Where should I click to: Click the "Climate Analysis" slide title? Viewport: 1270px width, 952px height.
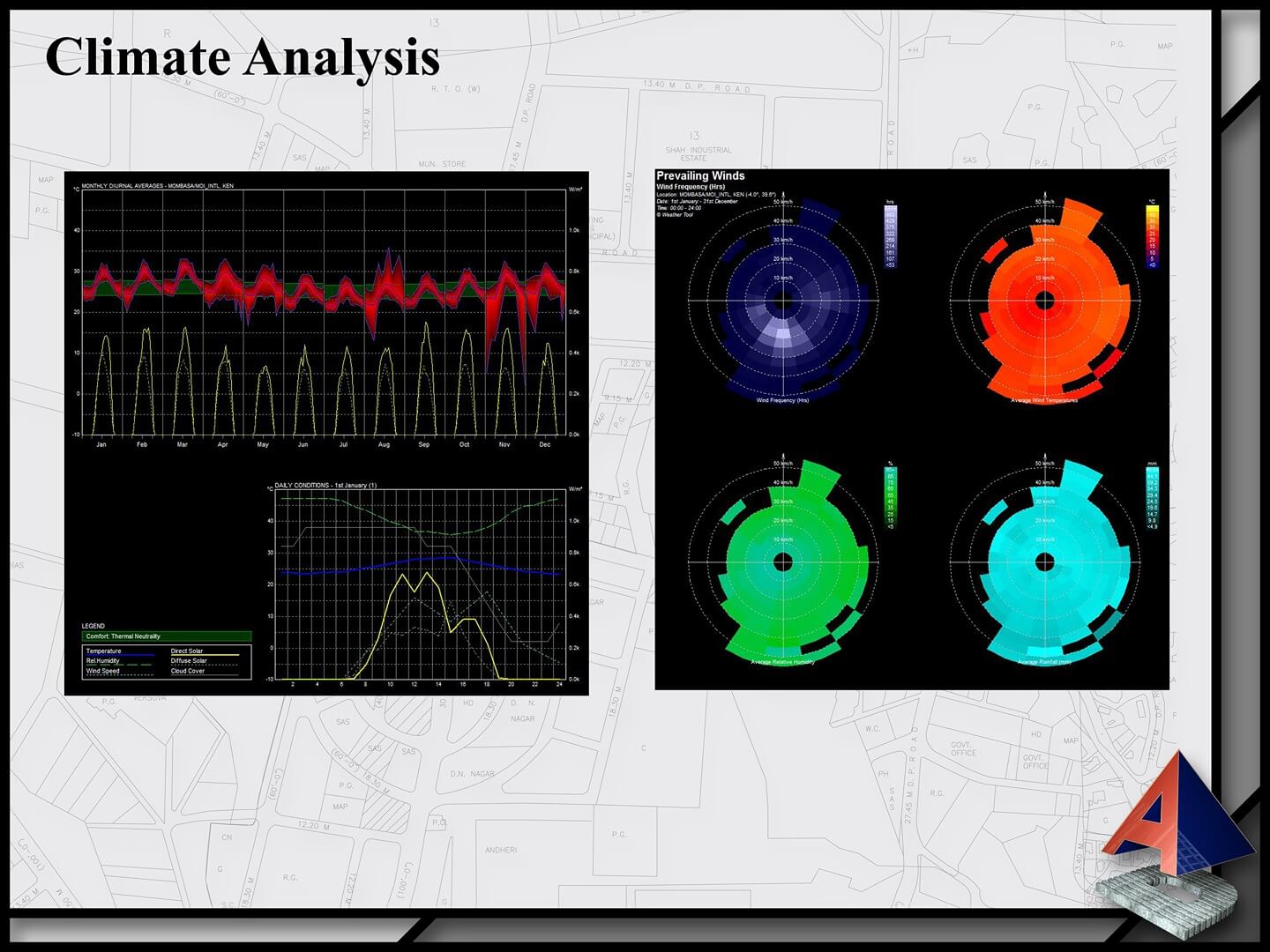(243, 58)
